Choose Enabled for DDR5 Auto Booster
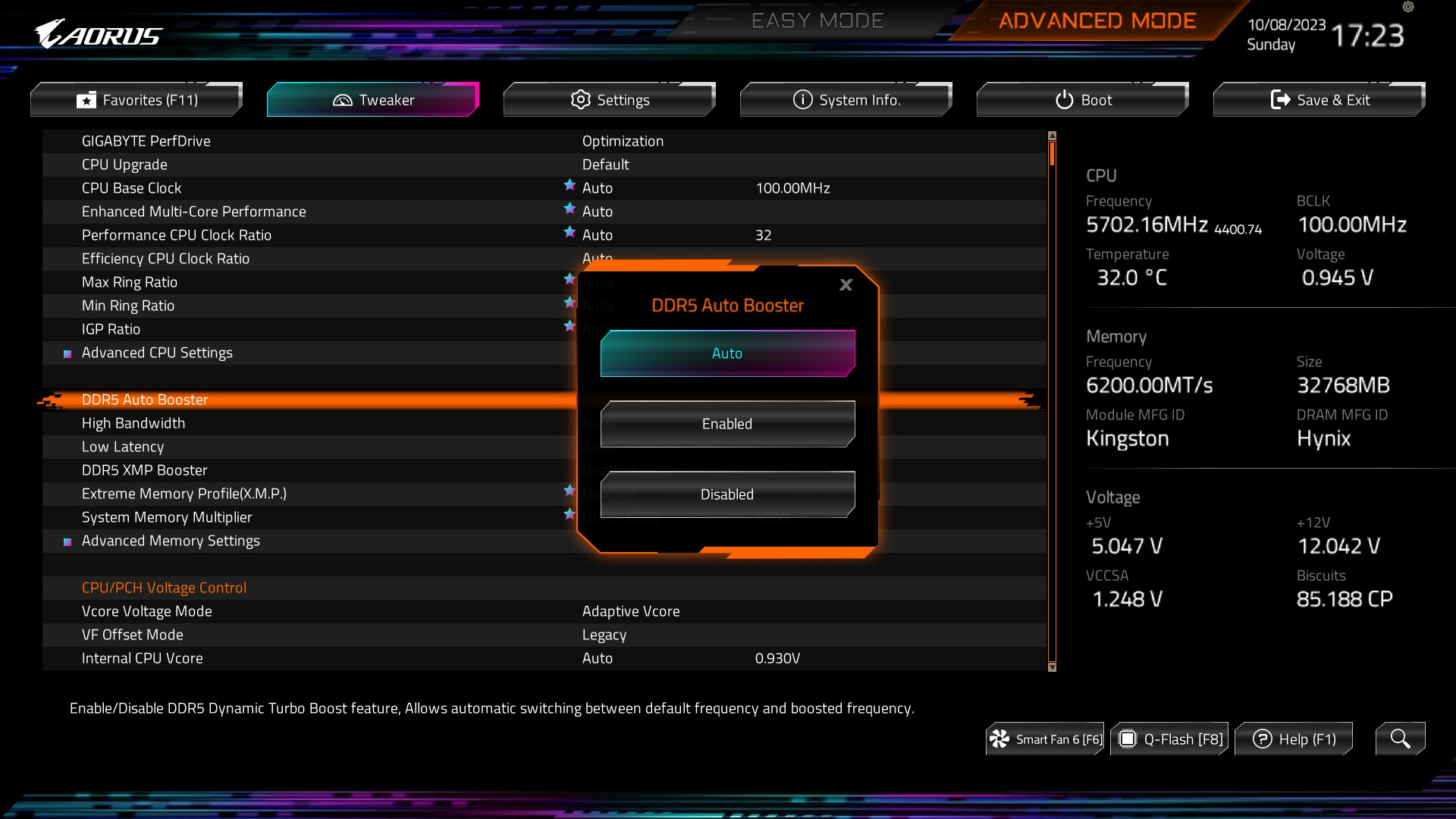 point(727,424)
